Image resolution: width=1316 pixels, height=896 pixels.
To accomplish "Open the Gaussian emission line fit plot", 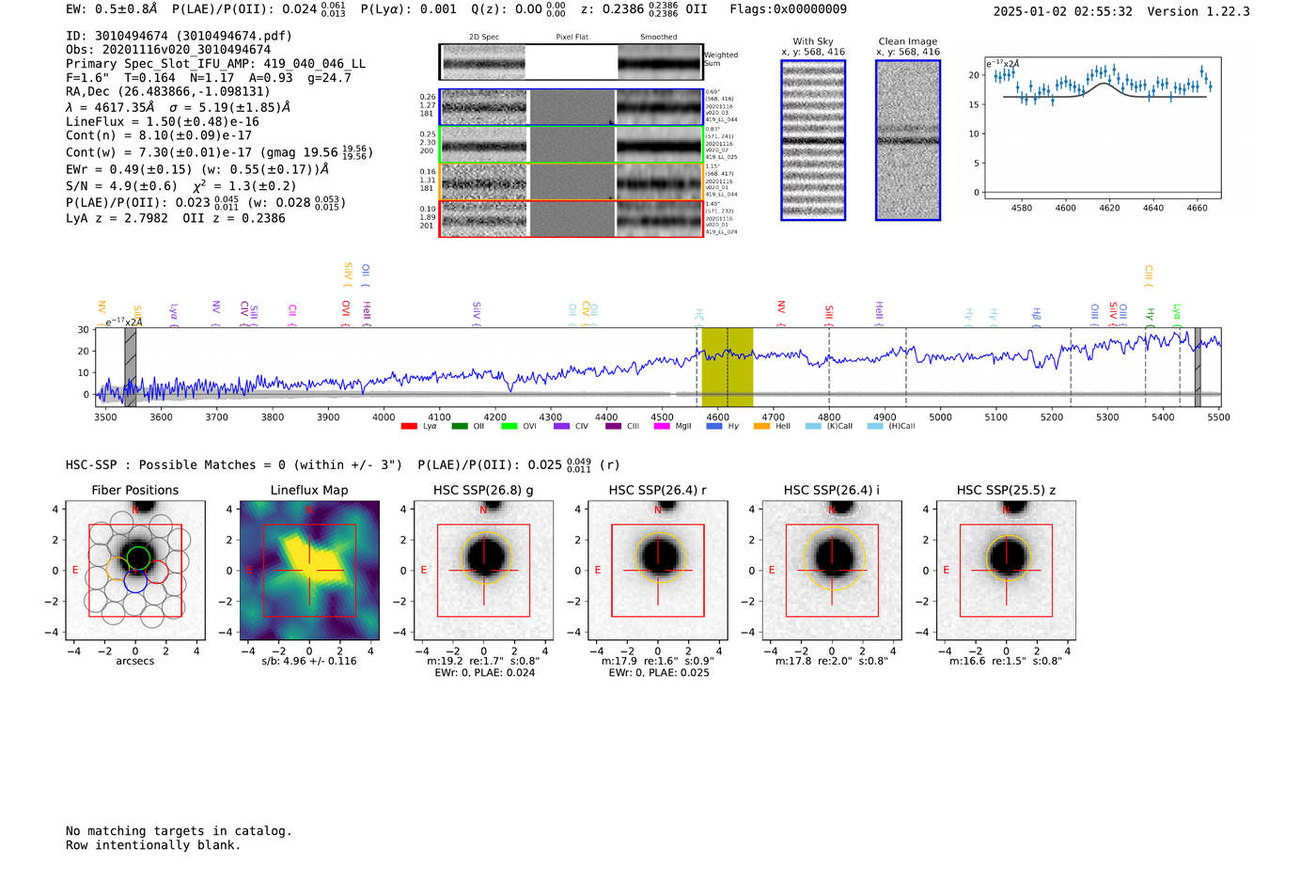I will click(x=1103, y=127).
